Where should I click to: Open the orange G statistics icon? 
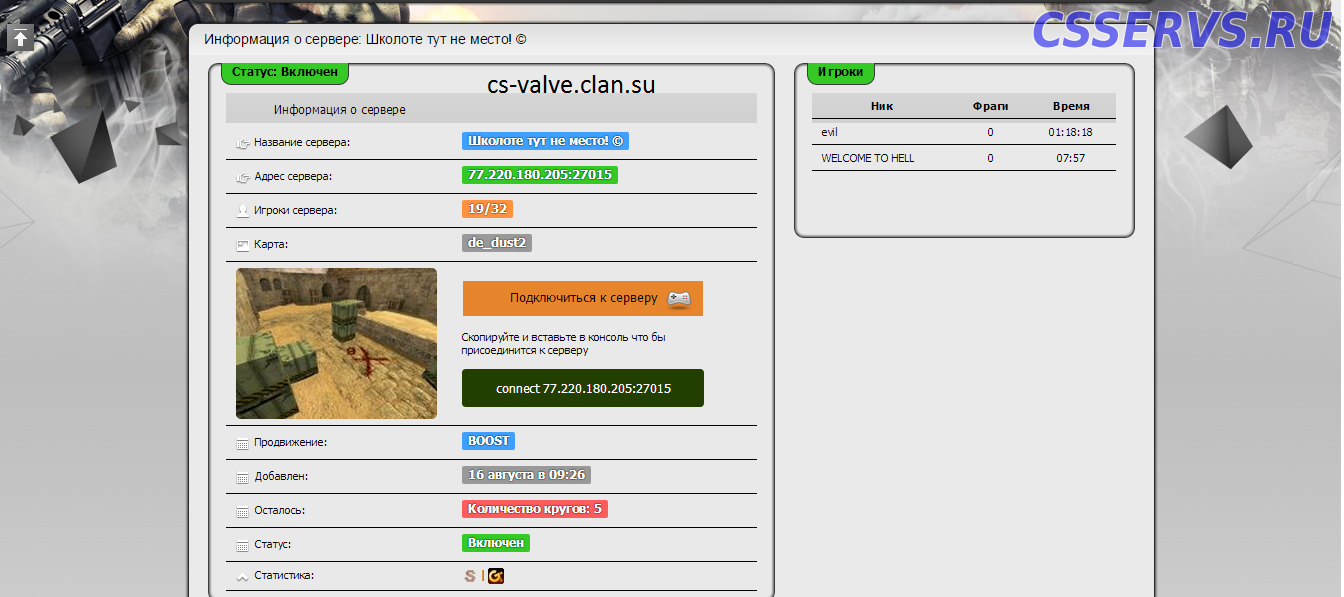[x=496, y=576]
